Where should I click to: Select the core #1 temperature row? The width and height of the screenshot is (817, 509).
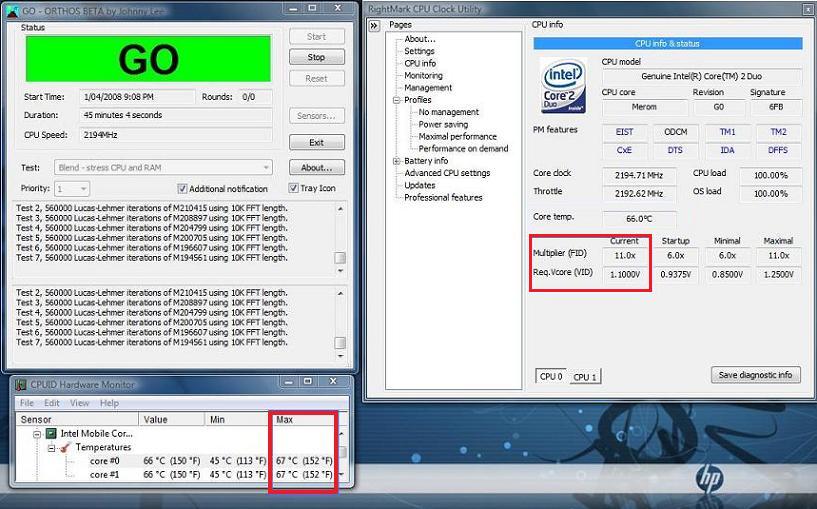tap(177, 475)
